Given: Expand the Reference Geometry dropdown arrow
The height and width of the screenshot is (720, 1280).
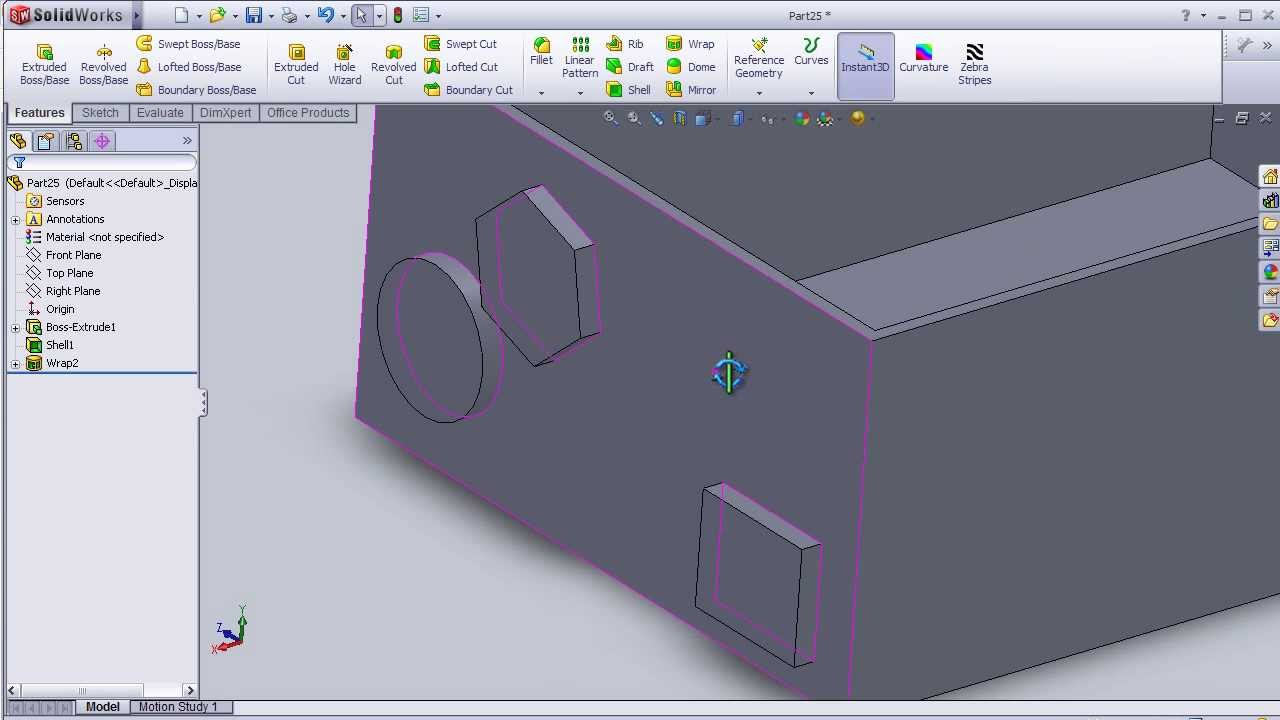Looking at the screenshot, I should (x=759, y=93).
